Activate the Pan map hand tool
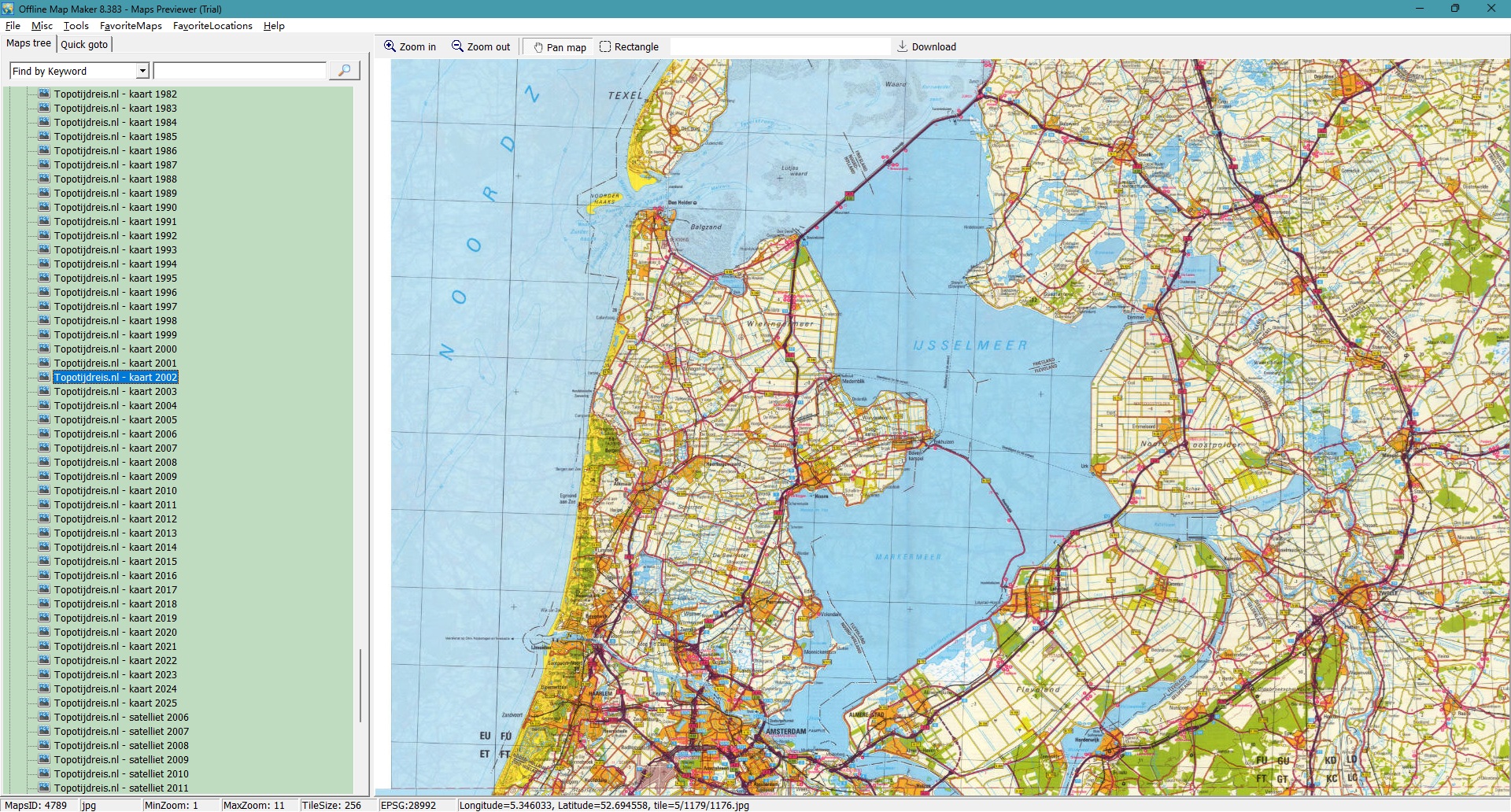This screenshot has height=812, width=1511. pos(538,47)
